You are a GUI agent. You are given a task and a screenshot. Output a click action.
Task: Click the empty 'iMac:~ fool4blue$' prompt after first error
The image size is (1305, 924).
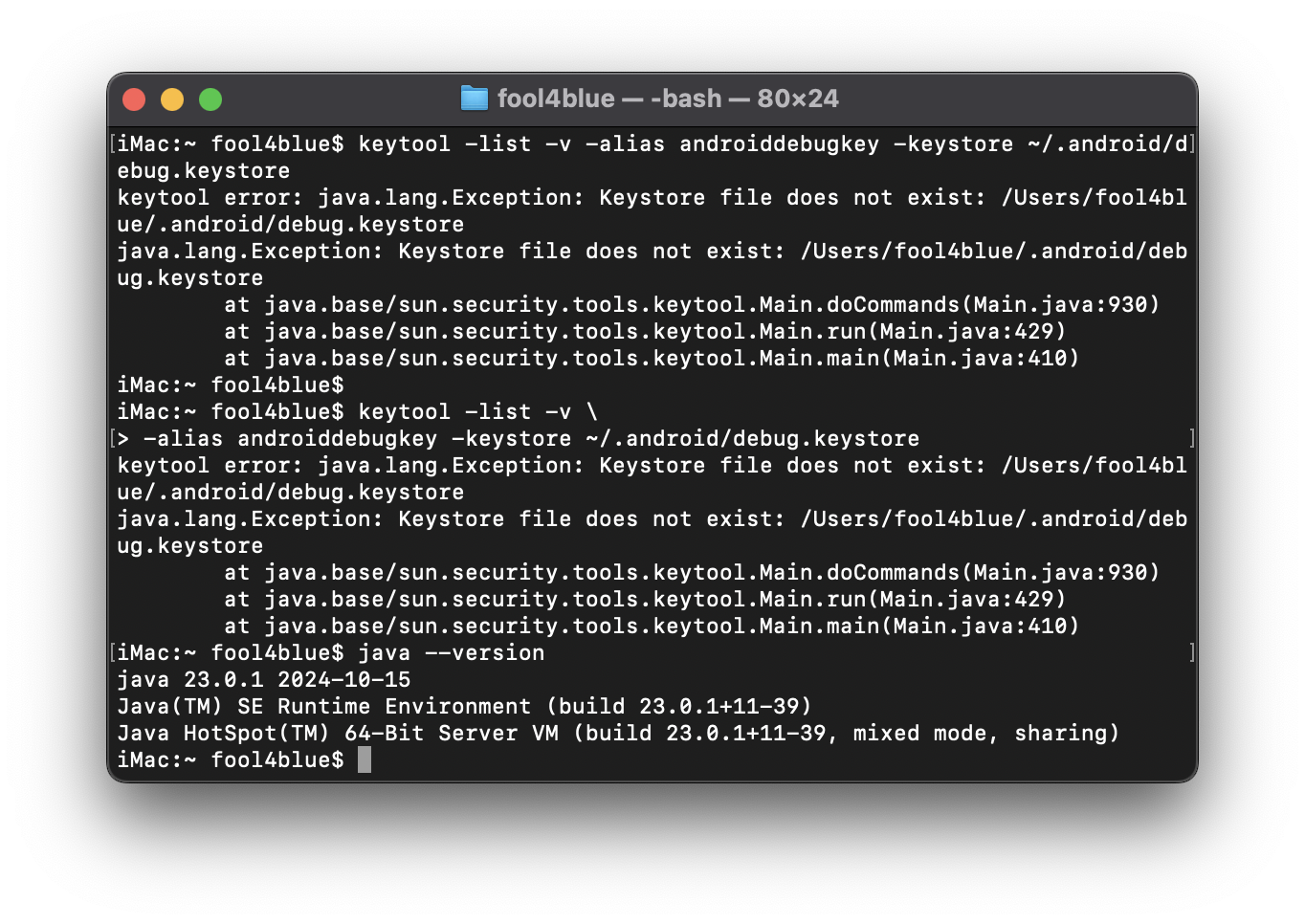pyautogui.click(x=231, y=385)
